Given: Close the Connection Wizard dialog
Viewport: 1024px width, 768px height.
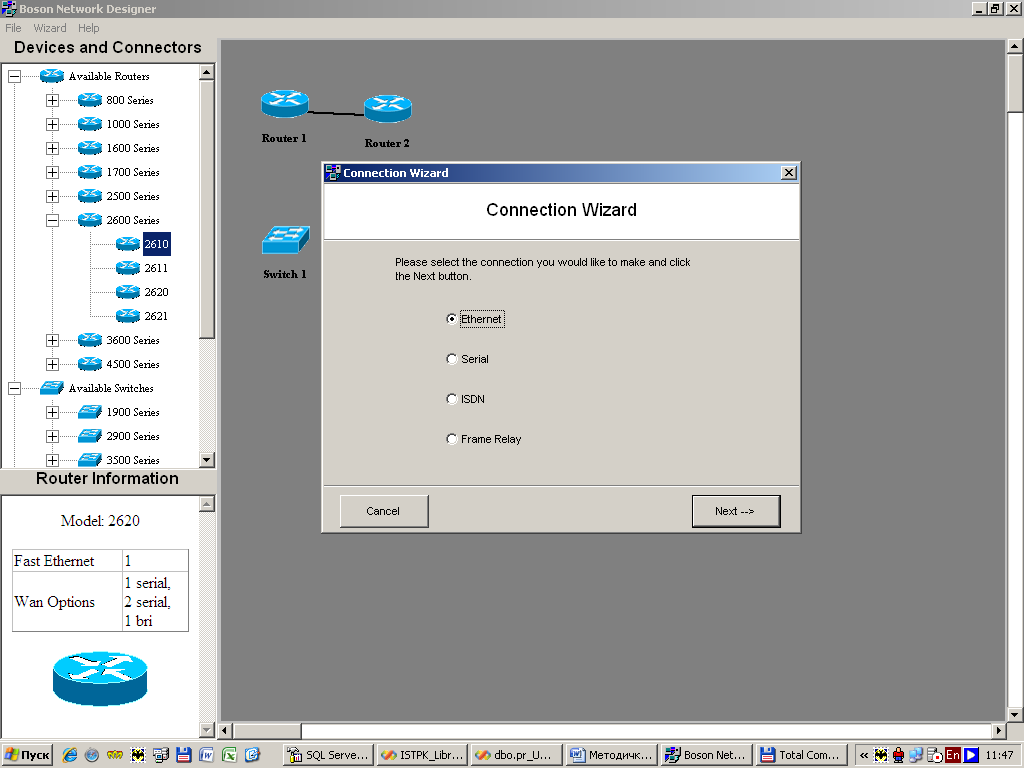Looking at the screenshot, I should pyautogui.click(x=789, y=173).
